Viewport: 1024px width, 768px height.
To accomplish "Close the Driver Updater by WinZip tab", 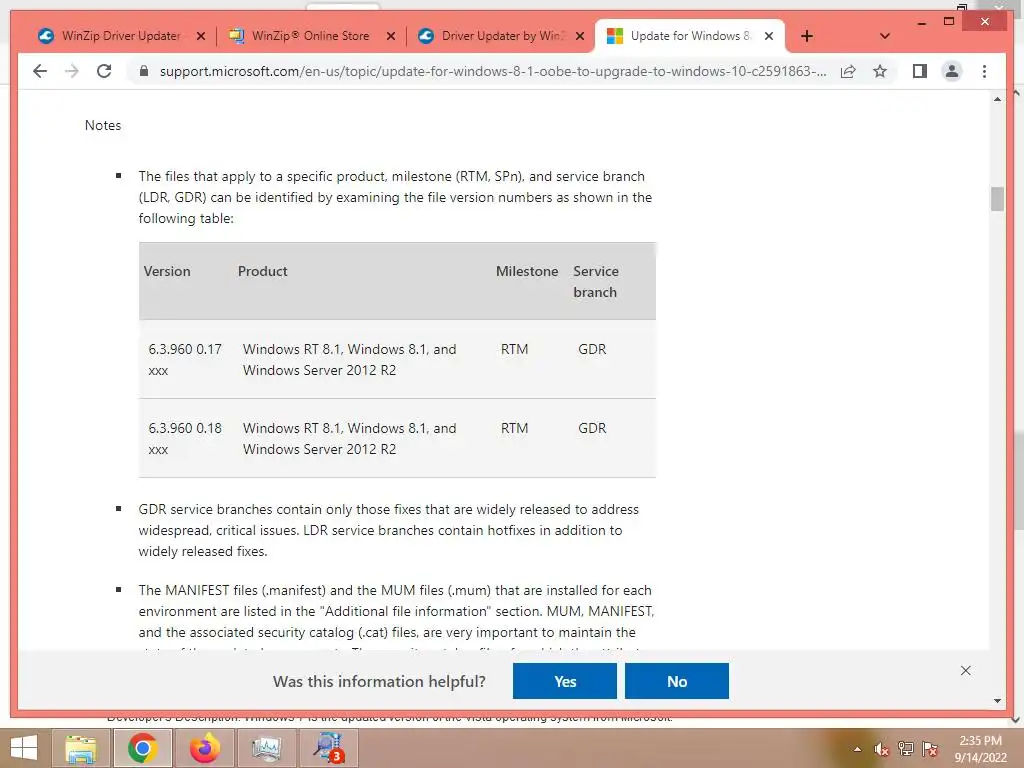I will (x=580, y=36).
